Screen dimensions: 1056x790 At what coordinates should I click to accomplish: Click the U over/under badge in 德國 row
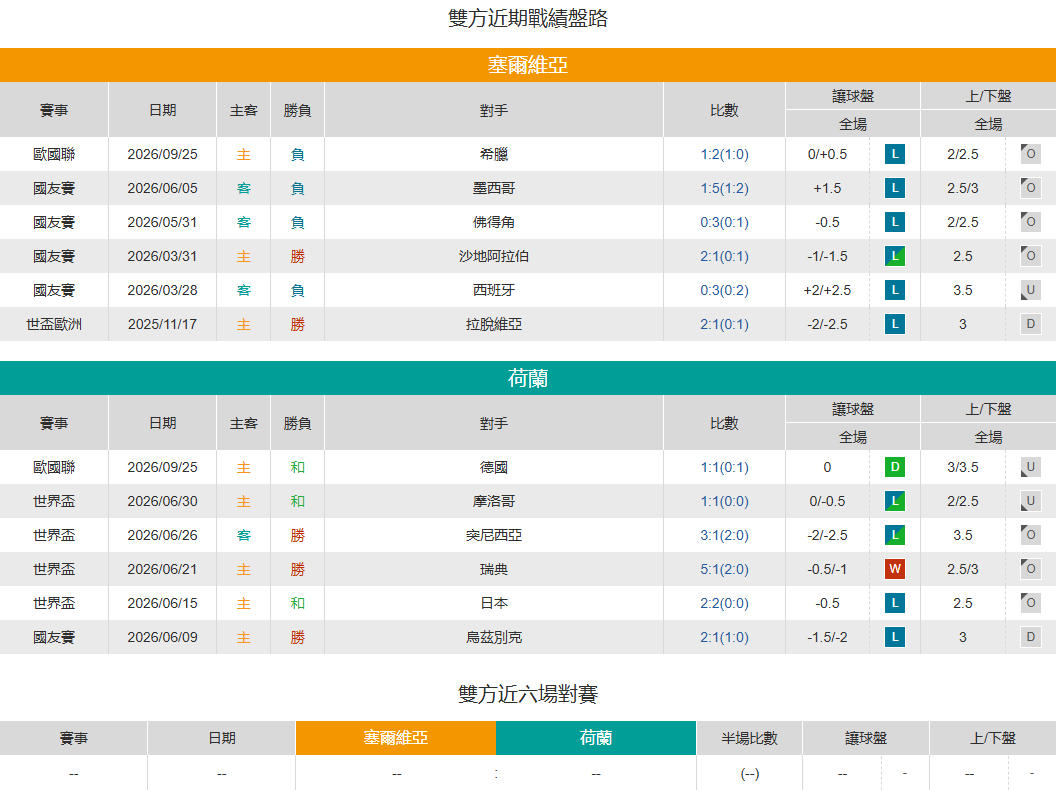pyautogui.click(x=1030, y=467)
